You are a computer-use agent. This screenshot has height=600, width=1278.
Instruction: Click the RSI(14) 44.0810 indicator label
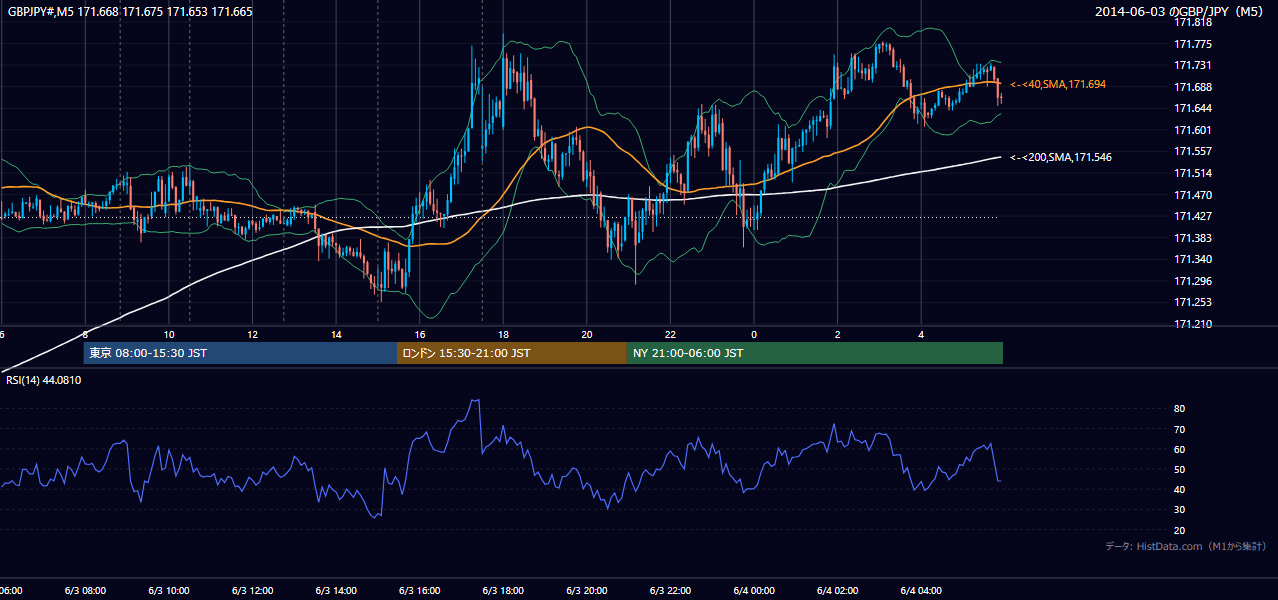click(x=43, y=380)
